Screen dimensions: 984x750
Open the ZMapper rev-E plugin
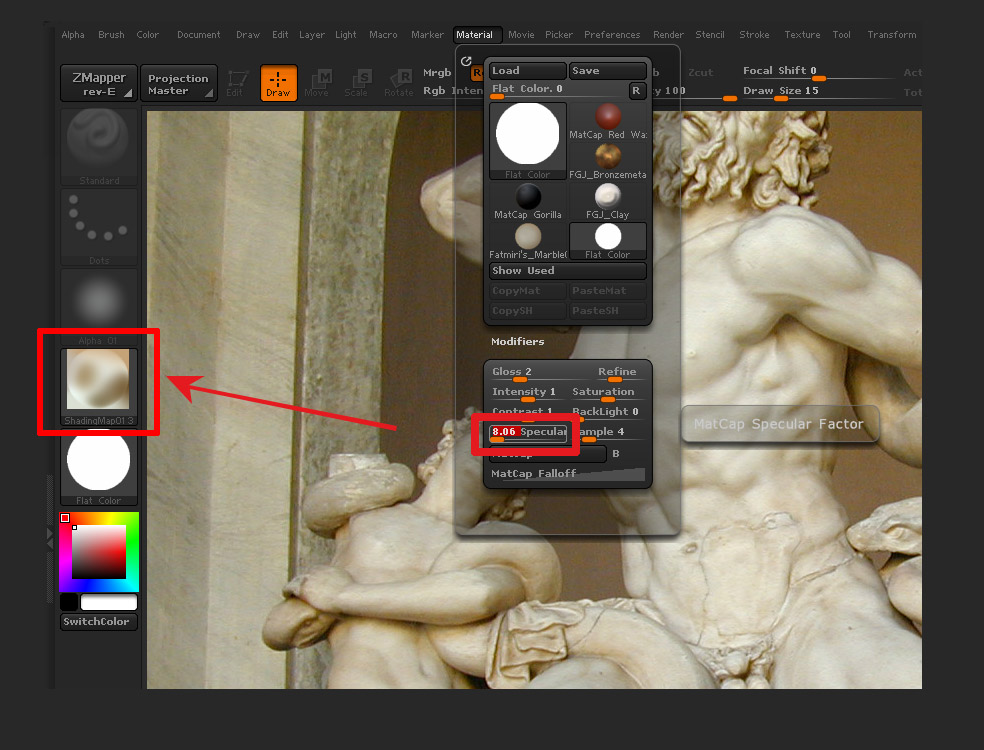(x=99, y=83)
